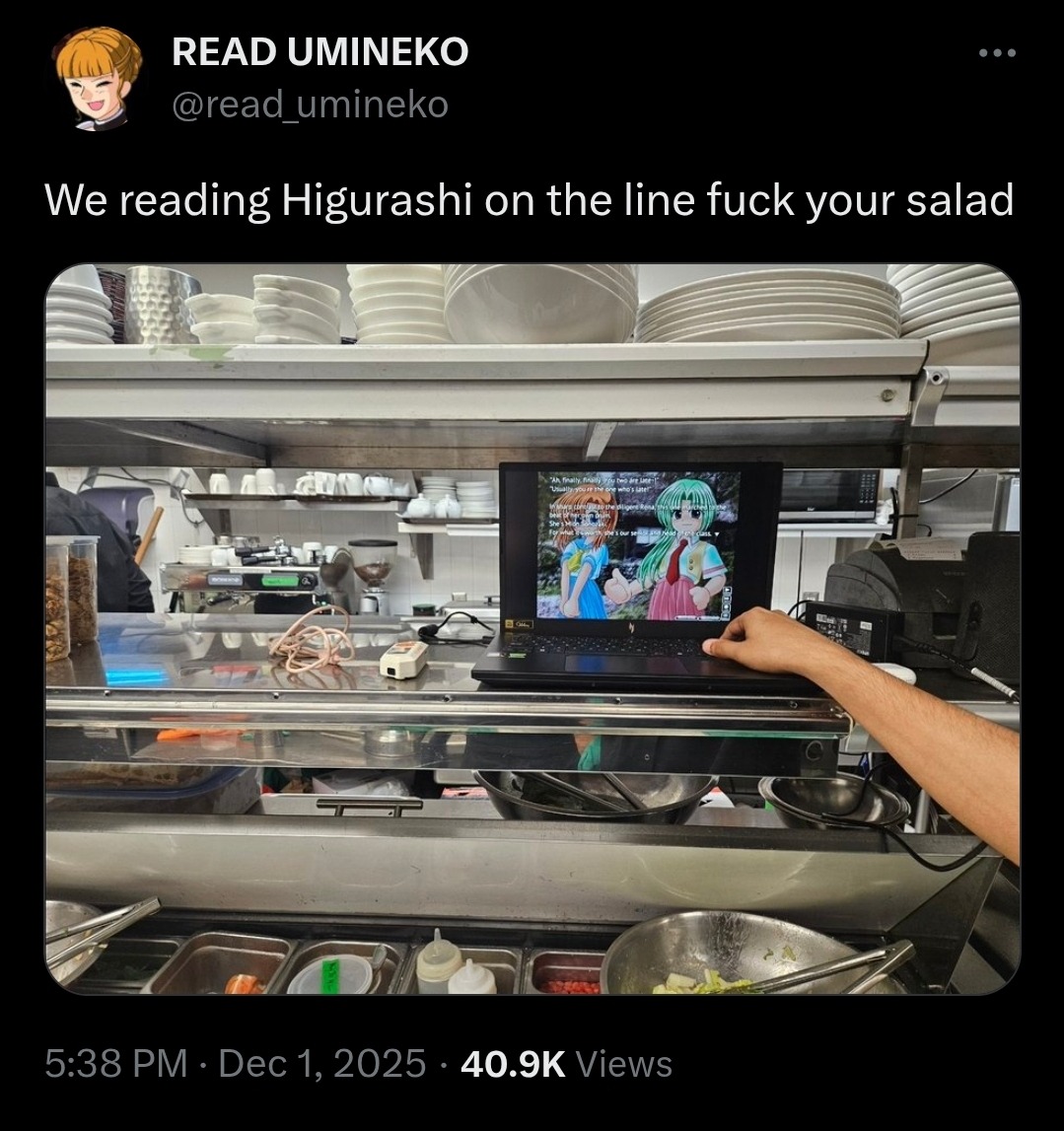
Task: Select the tweet text about Higurashi
Action: coord(530,200)
